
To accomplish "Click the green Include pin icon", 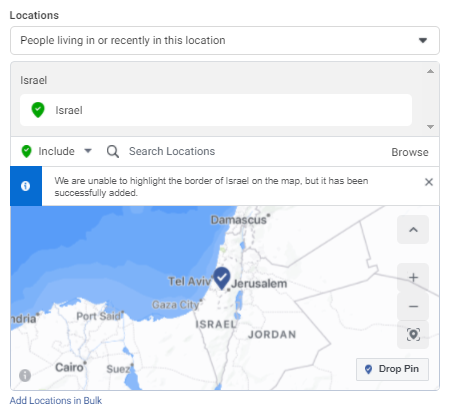I will coord(26,151).
